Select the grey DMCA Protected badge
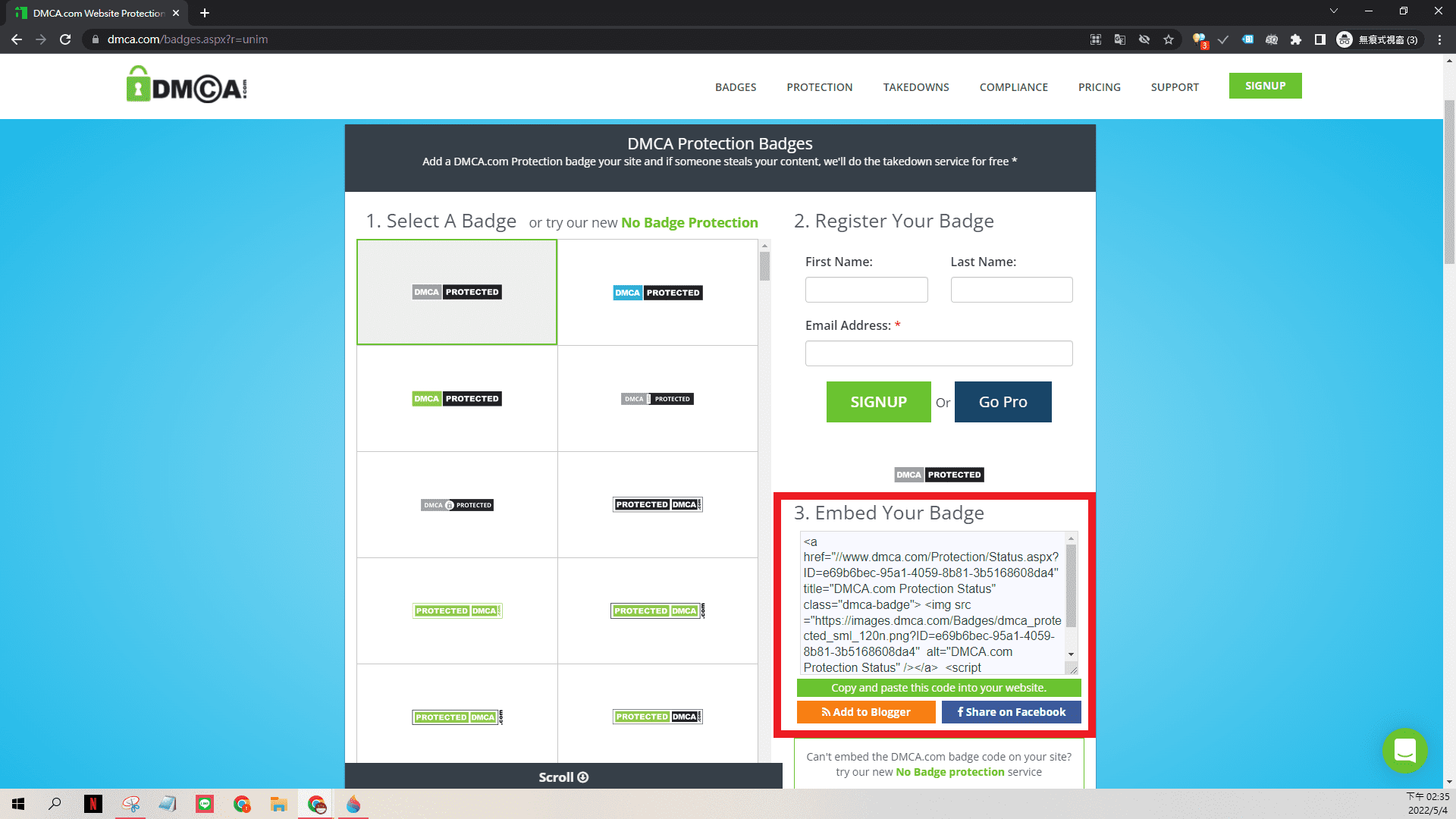This screenshot has width=1456, height=819. coord(457,292)
